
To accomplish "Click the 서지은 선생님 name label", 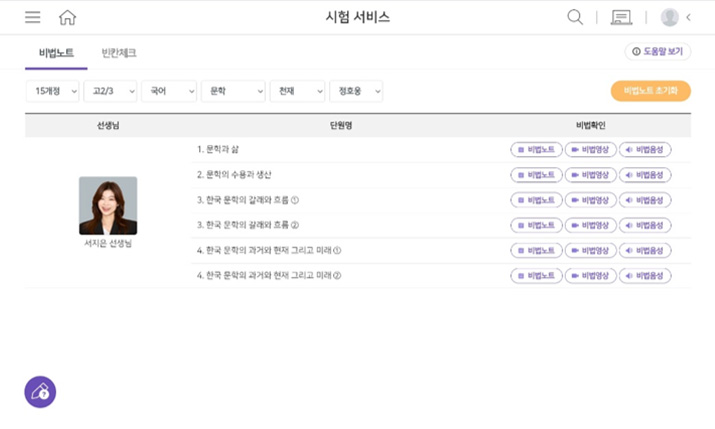I will pos(108,243).
